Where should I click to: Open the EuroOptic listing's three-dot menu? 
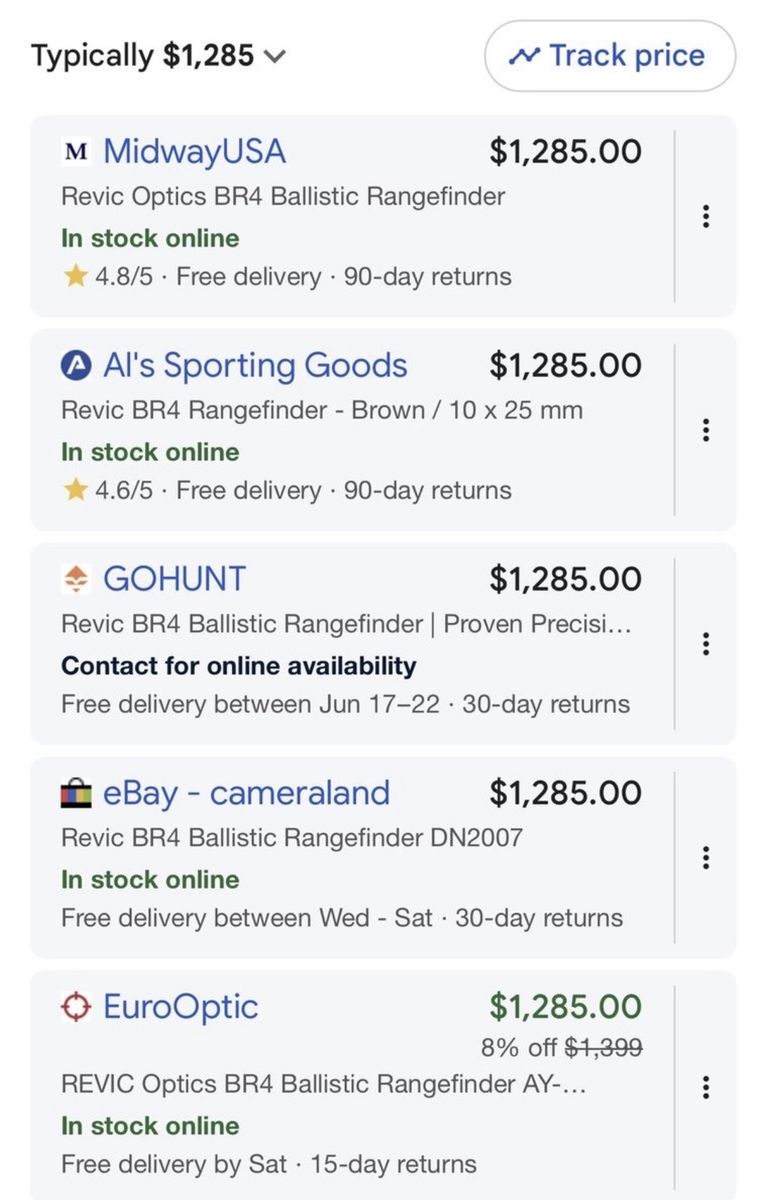[706, 1087]
